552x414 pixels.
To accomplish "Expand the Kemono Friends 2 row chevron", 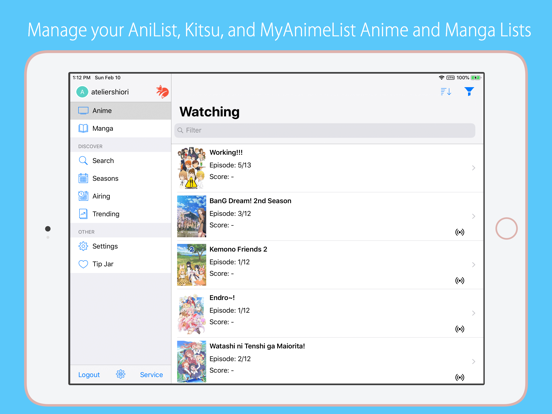I will [473, 265].
